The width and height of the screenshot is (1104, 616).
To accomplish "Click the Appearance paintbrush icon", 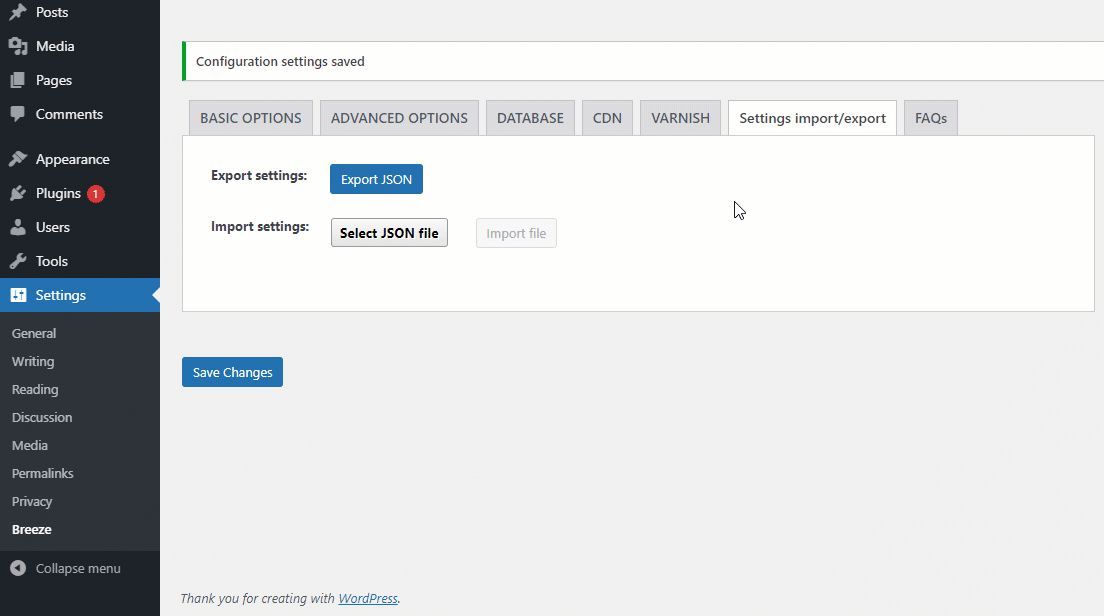I will click(18, 159).
